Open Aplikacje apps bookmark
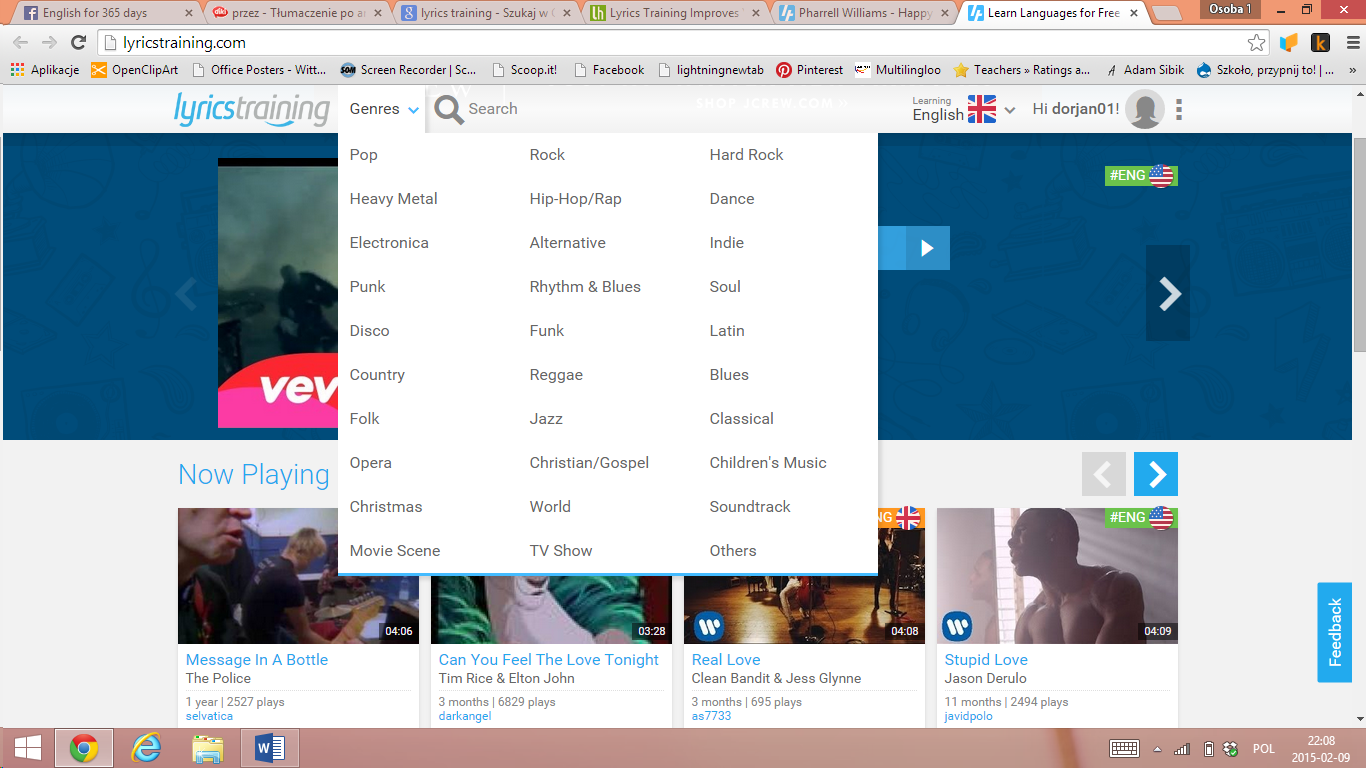Screen dimensions: 1366x768 [x=45, y=70]
